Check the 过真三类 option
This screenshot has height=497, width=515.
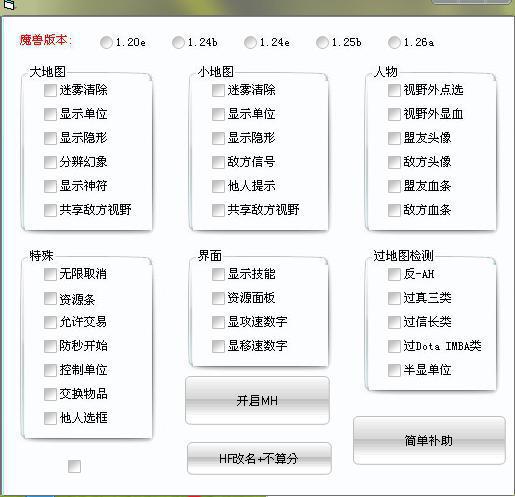[394, 298]
